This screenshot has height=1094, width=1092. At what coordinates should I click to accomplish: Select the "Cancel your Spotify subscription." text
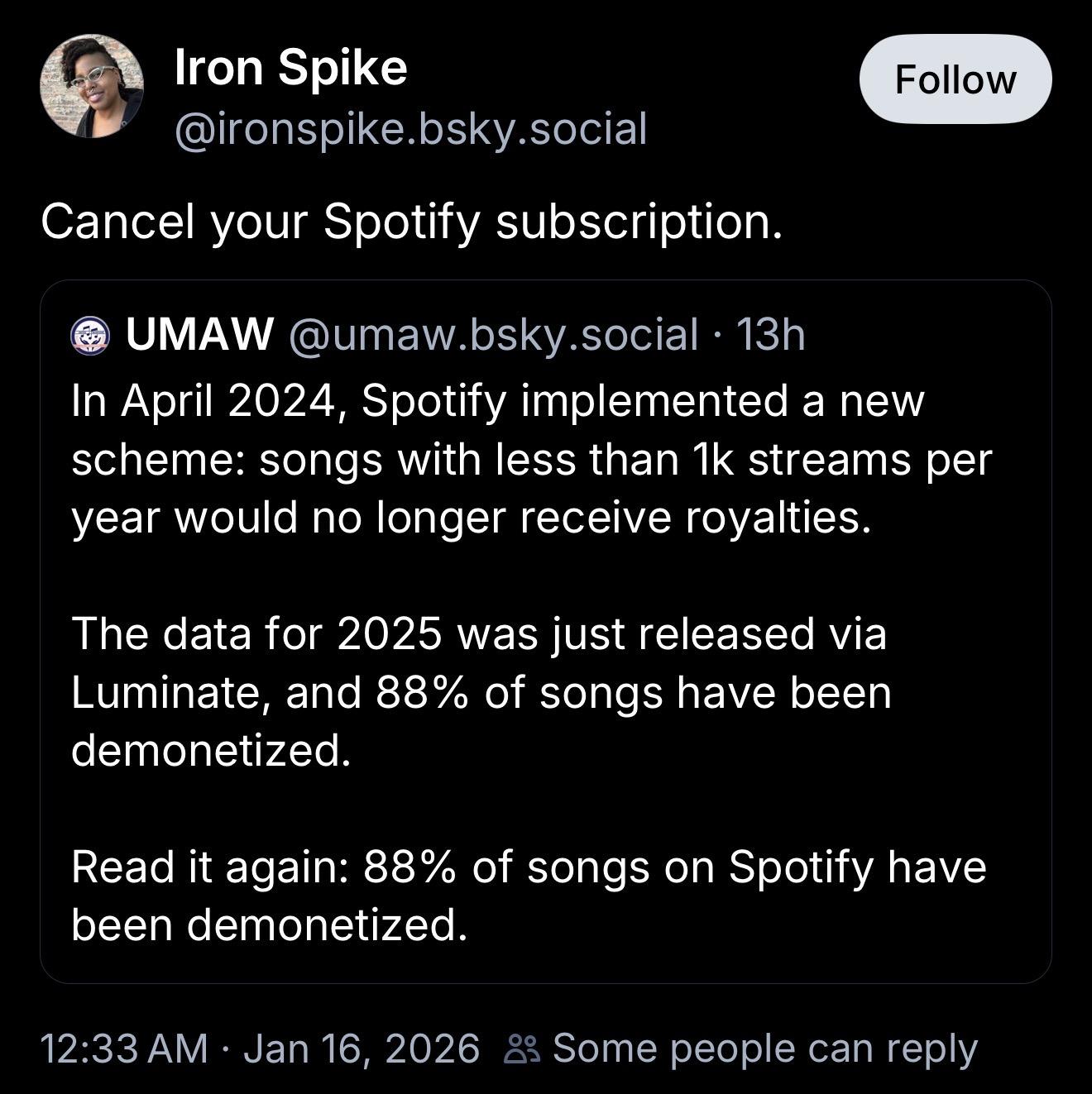point(411,222)
